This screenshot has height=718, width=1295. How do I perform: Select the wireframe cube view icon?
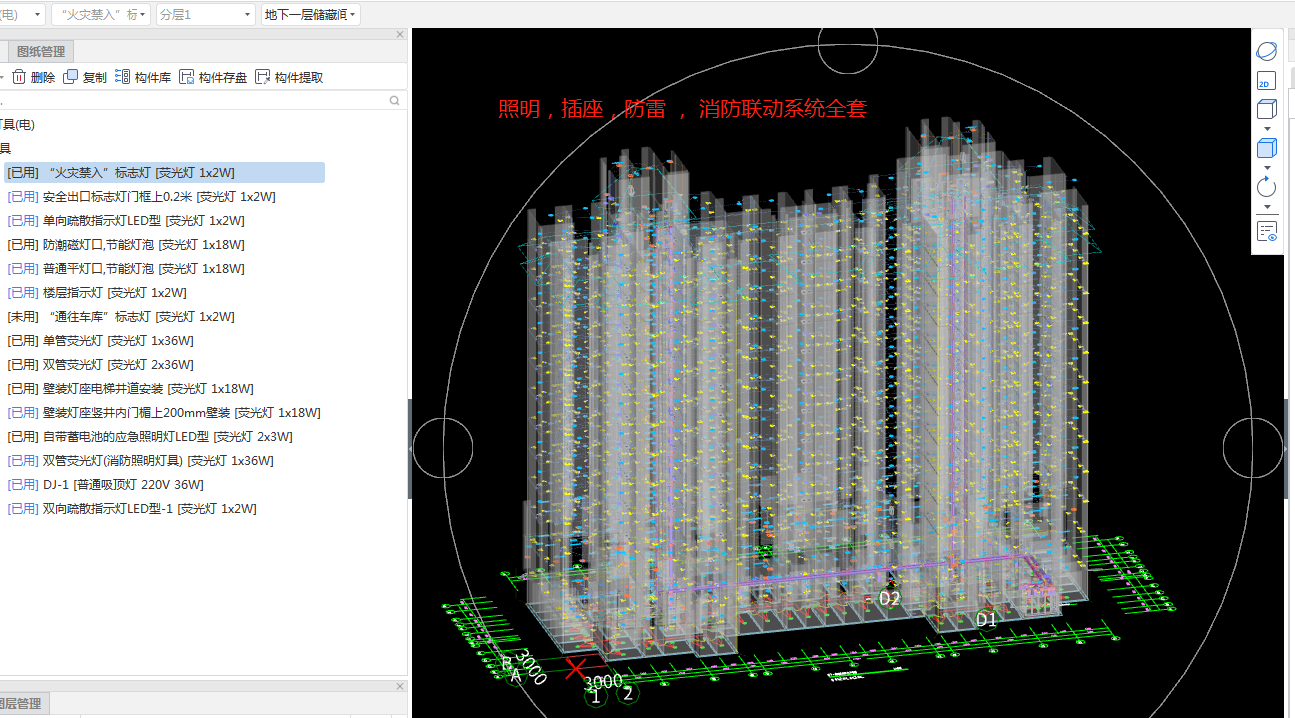pos(1266,109)
